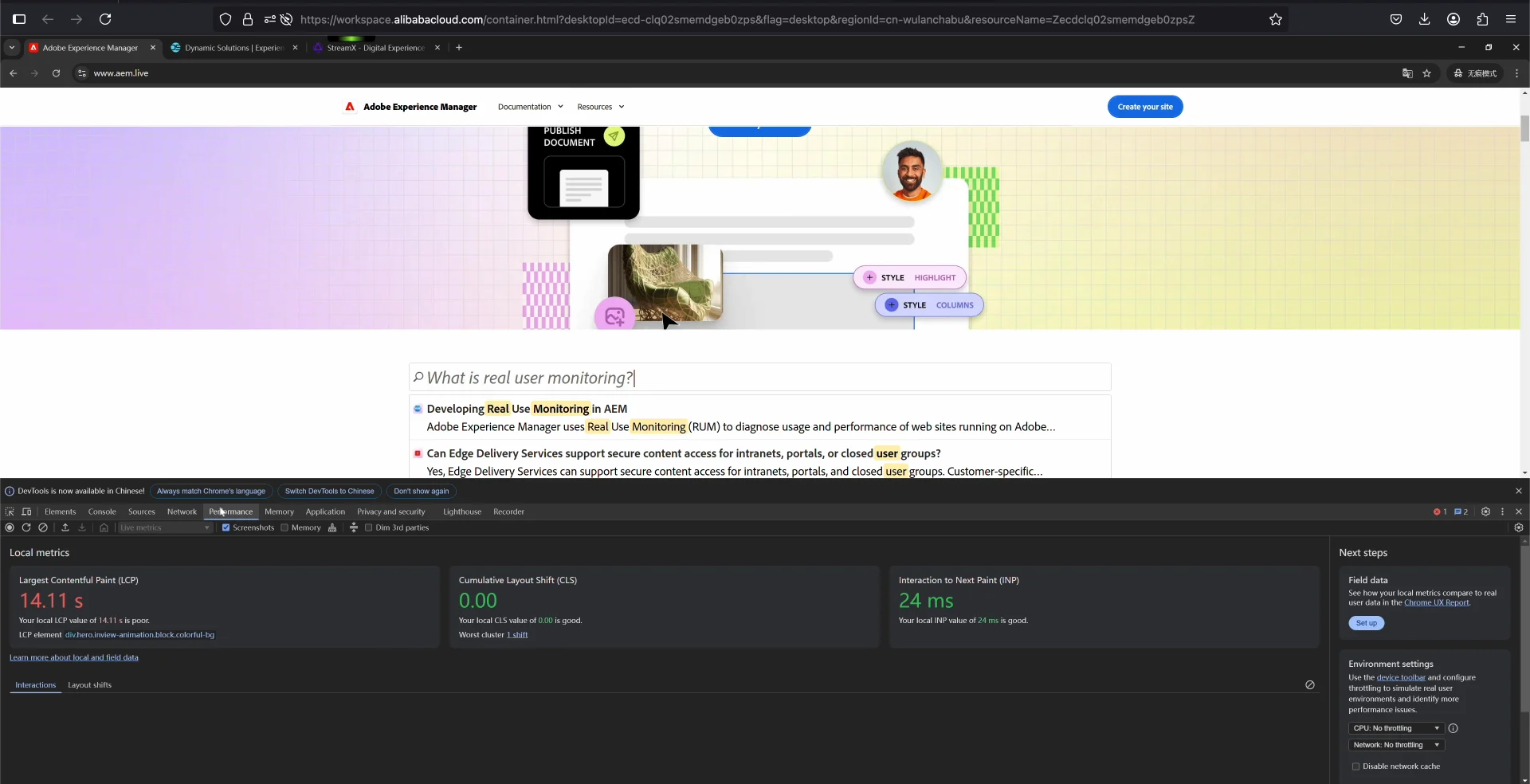Image resolution: width=1530 pixels, height=784 pixels.
Task: Click Switch DevTools to Chinese button
Action: click(x=329, y=491)
